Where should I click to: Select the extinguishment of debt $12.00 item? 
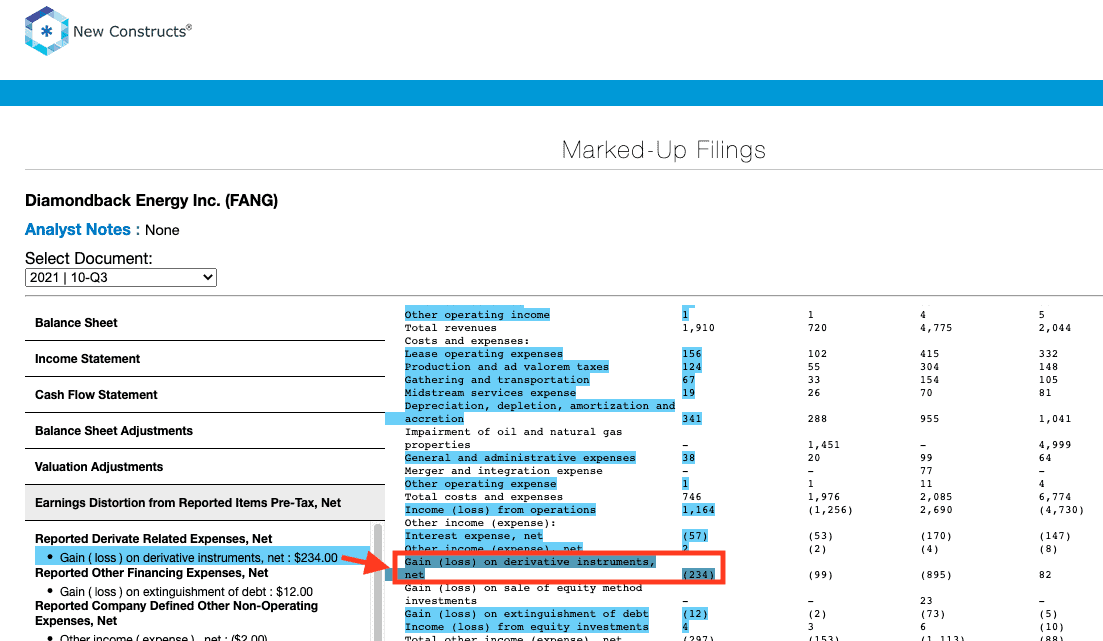186,592
